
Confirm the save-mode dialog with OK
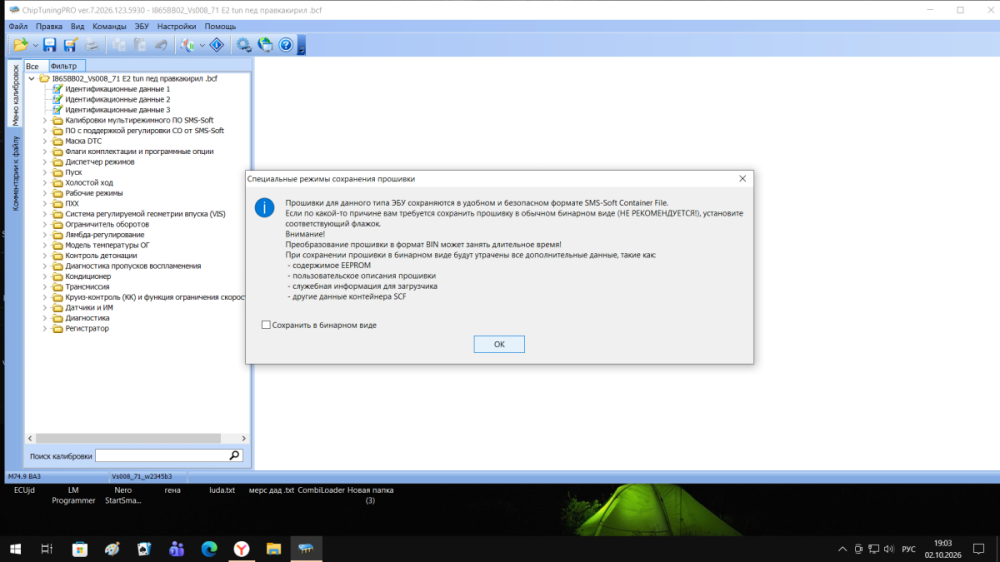[499, 344]
